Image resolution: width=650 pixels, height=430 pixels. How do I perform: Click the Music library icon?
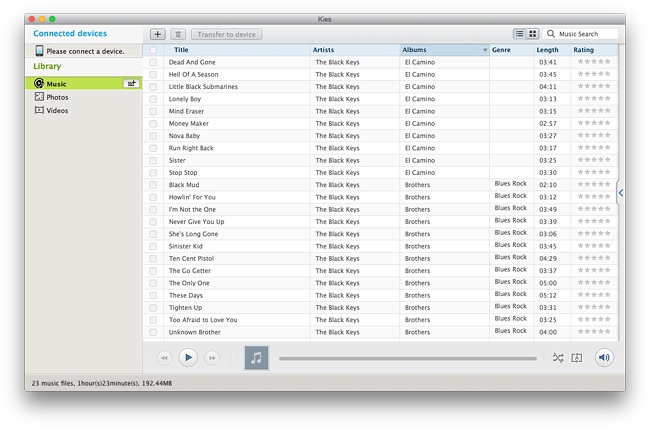[x=39, y=83]
